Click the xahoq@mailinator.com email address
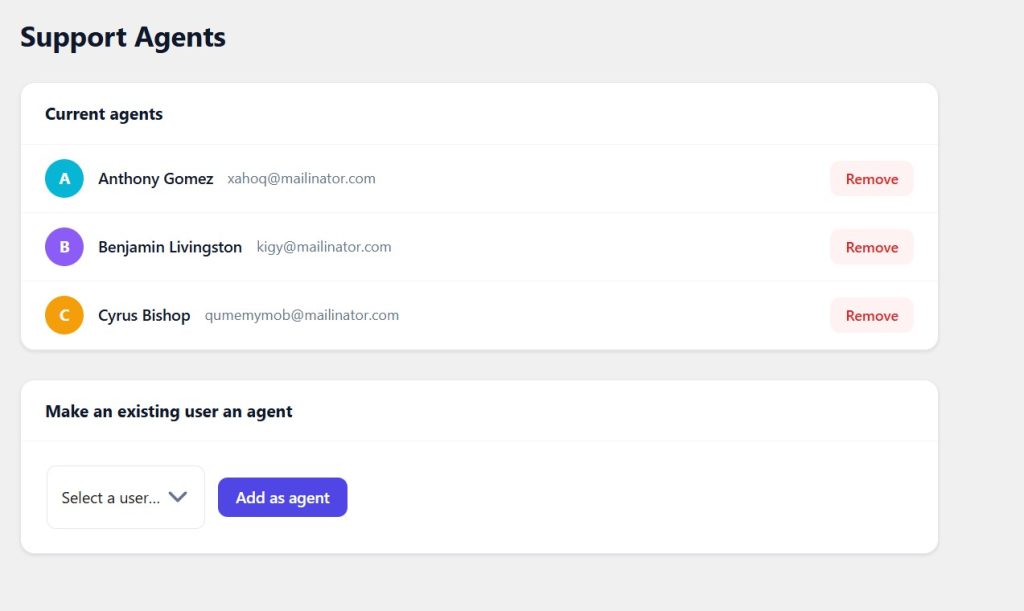1024x611 pixels. point(301,179)
